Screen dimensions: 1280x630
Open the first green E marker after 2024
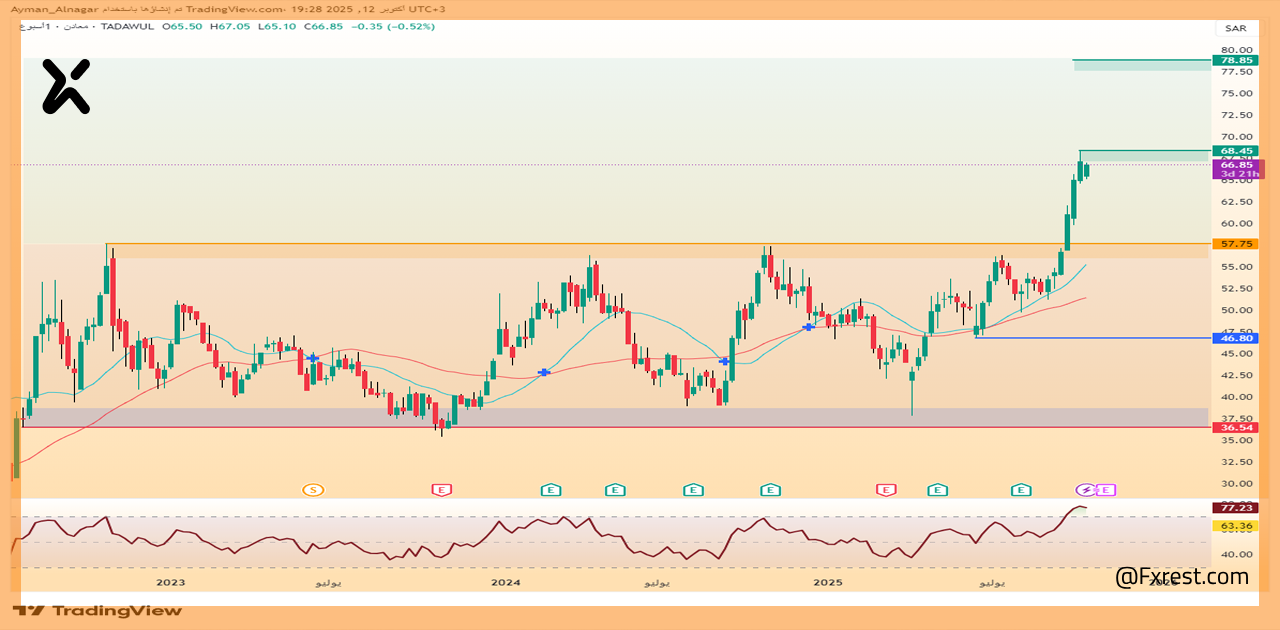coord(550,489)
